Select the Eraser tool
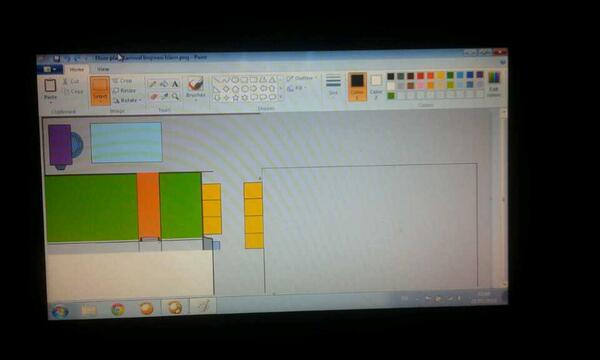The image size is (600, 360). coord(153,96)
